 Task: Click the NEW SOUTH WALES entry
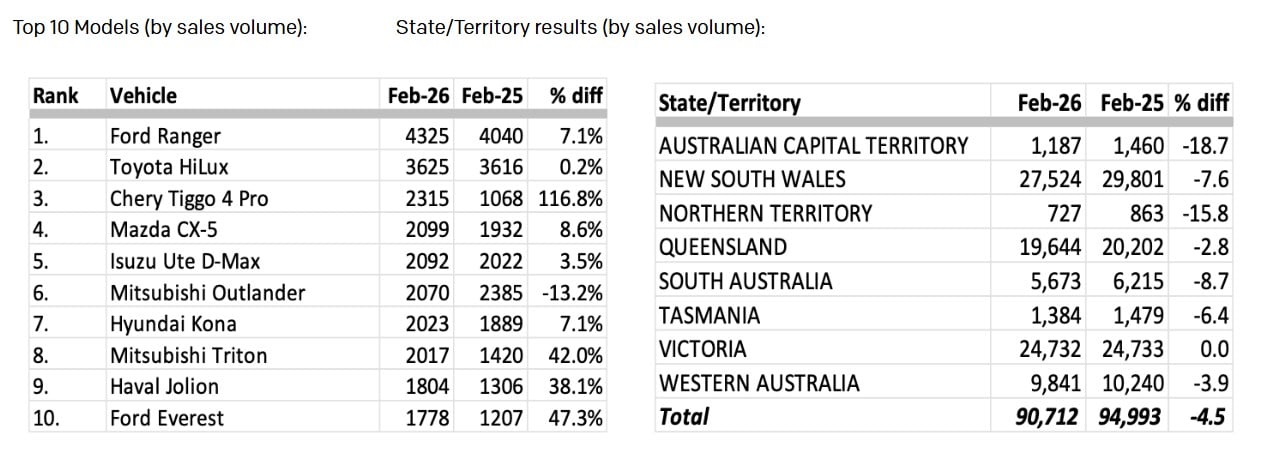click(x=752, y=180)
